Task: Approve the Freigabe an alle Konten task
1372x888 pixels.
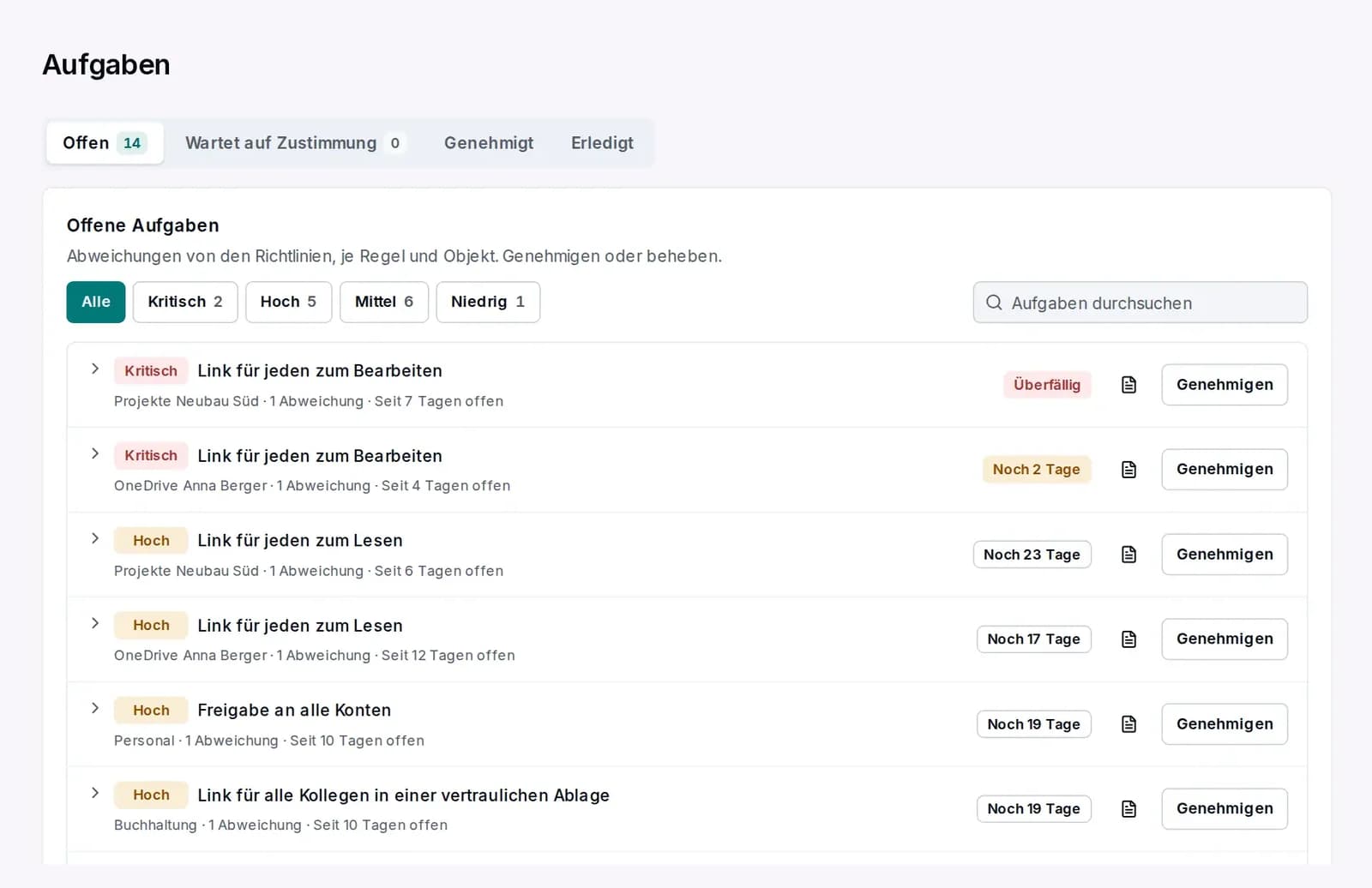Action: [x=1225, y=724]
